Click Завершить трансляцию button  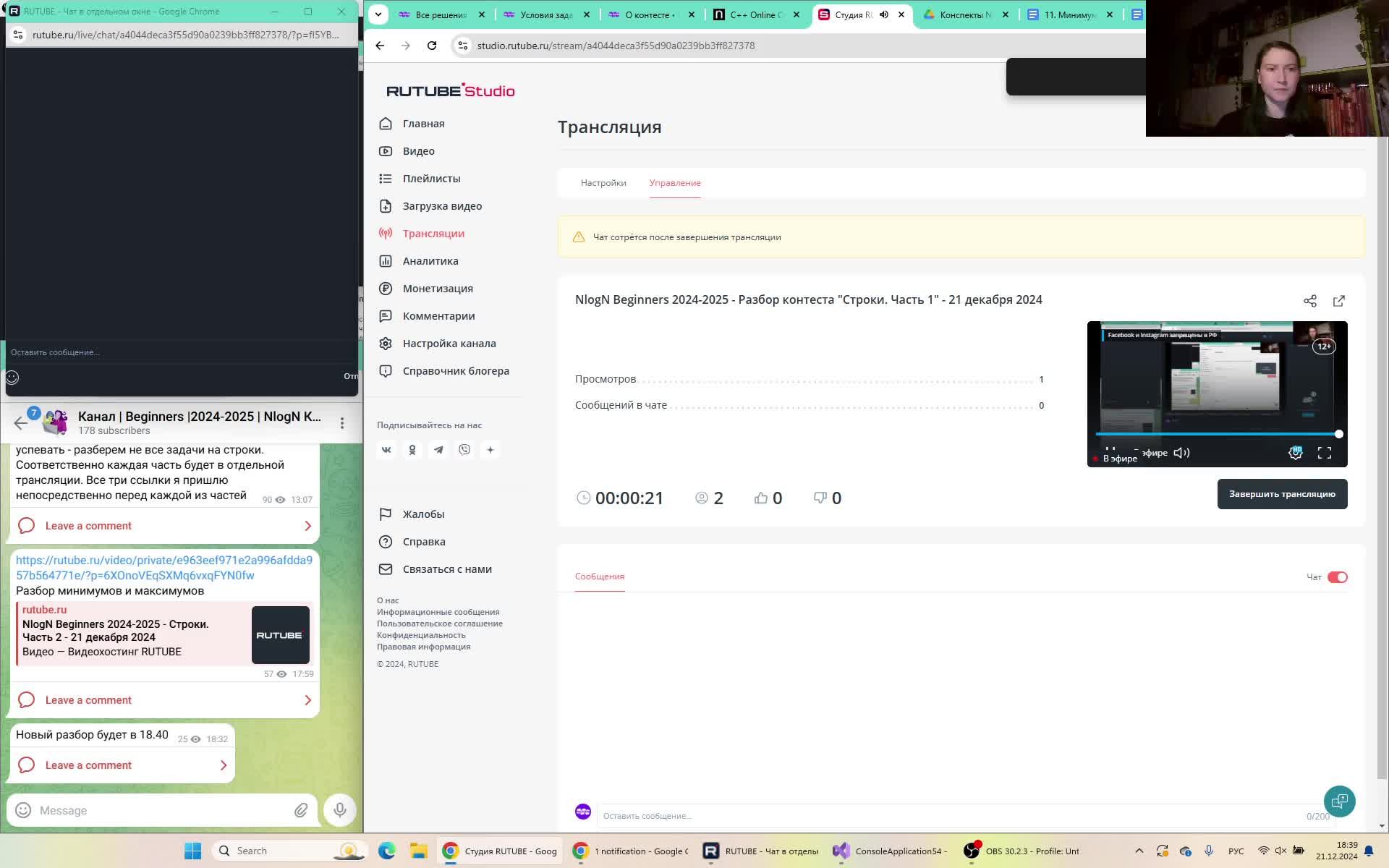[1281, 494]
